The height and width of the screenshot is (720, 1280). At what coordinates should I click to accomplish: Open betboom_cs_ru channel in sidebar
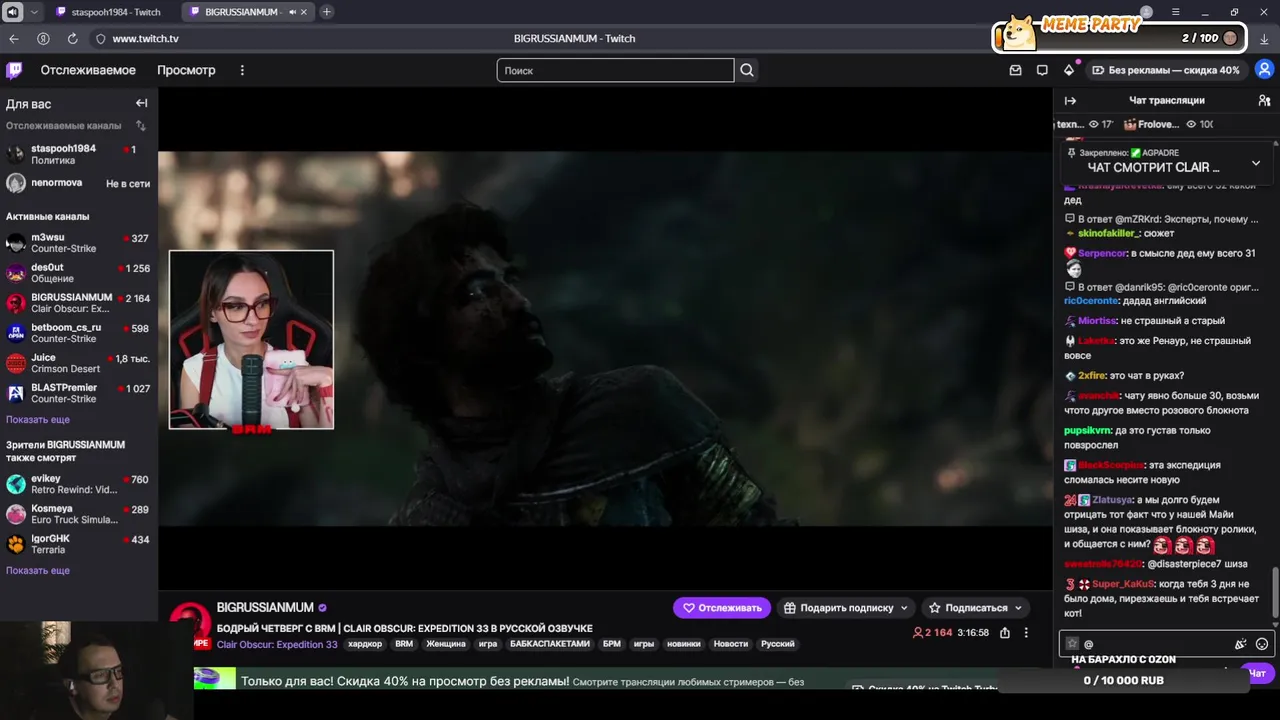coord(78,333)
